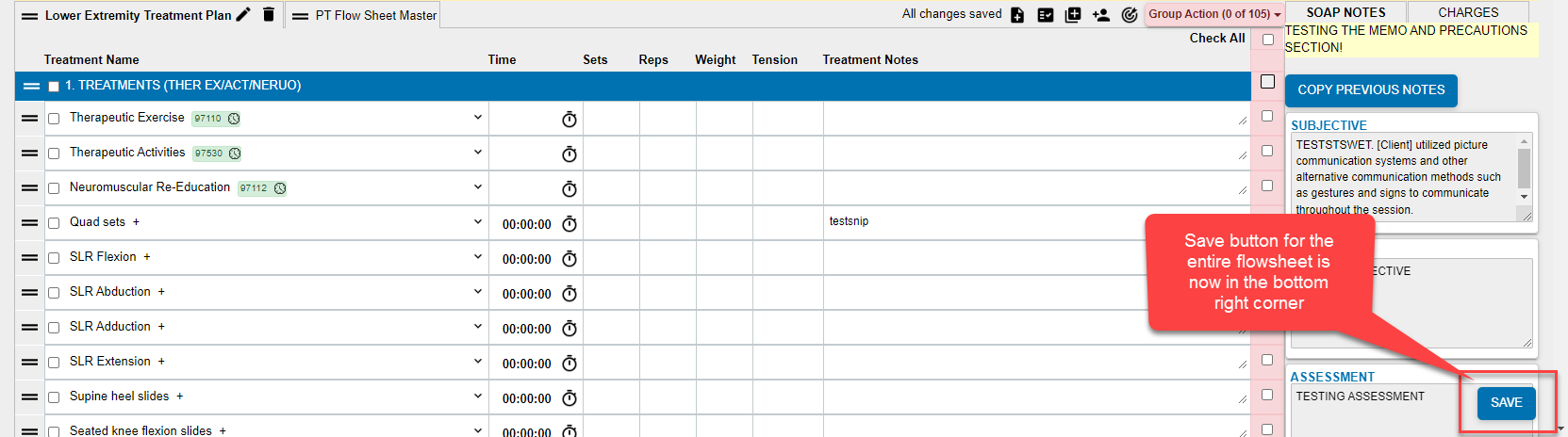This screenshot has width=1568, height=437.
Task: Click the checklist icon in top toolbar
Action: coord(1045,14)
